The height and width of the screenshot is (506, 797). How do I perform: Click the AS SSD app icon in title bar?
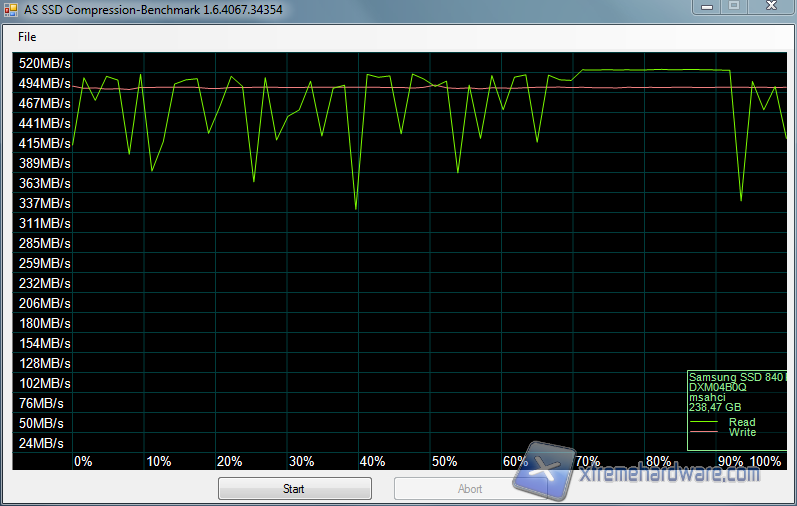tap(11, 8)
